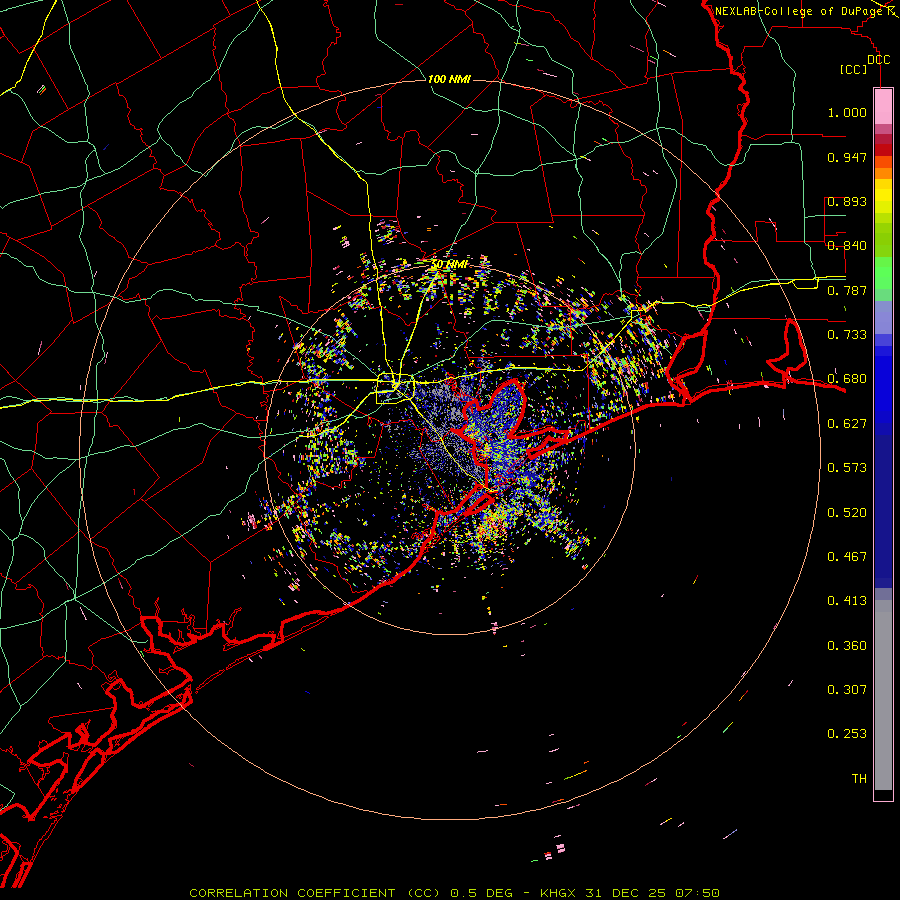This screenshot has height=900, width=900.
Task: Pick the gray color bar segment
Action: (x=883, y=695)
